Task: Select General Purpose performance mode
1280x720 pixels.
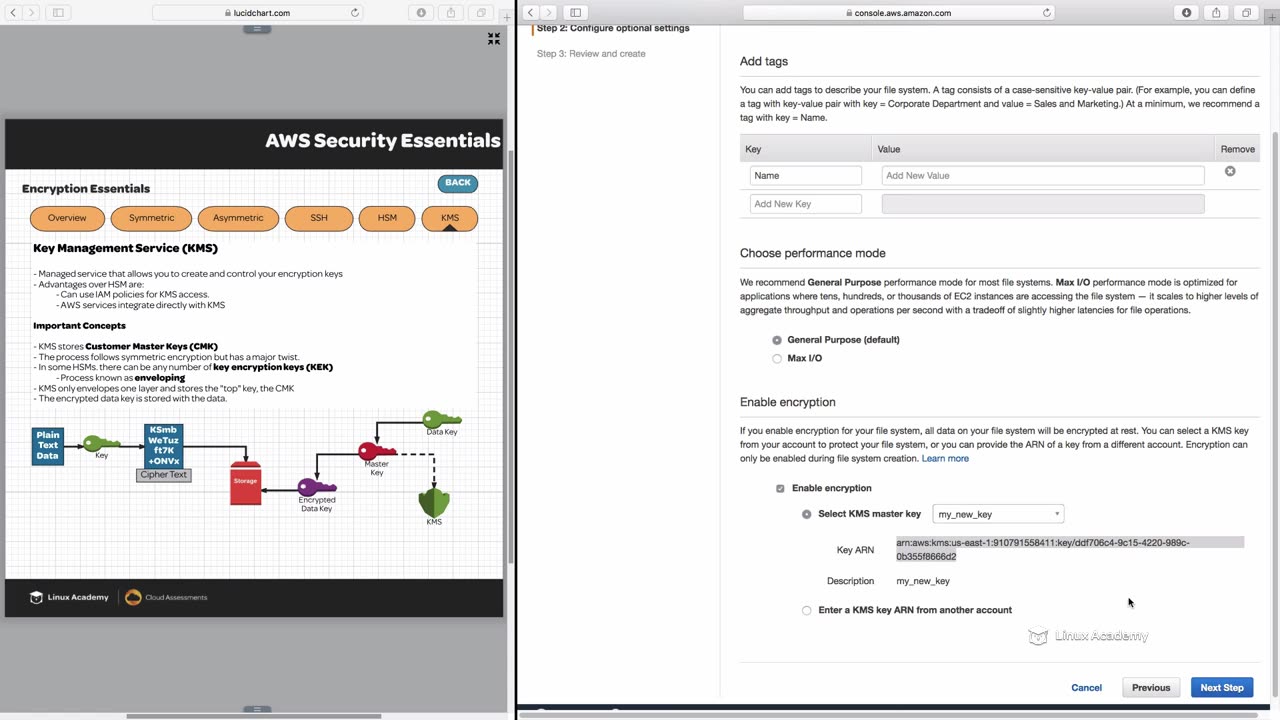Action: pyautogui.click(x=777, y=340)
